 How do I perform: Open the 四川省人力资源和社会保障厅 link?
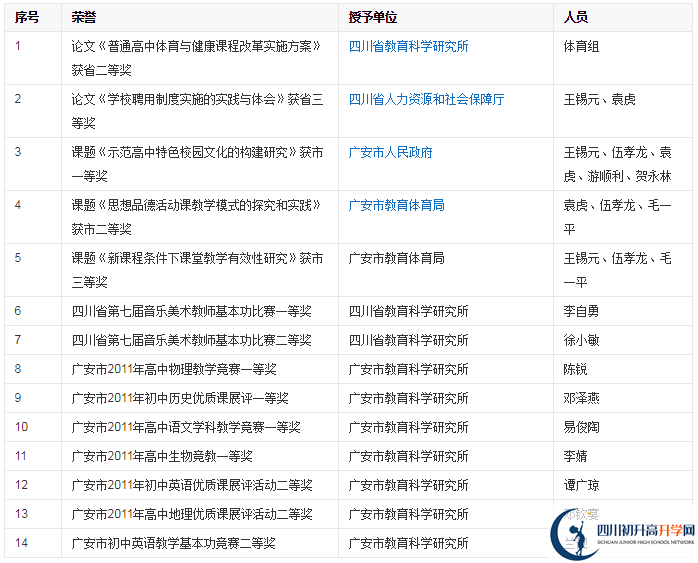point(426,99)
